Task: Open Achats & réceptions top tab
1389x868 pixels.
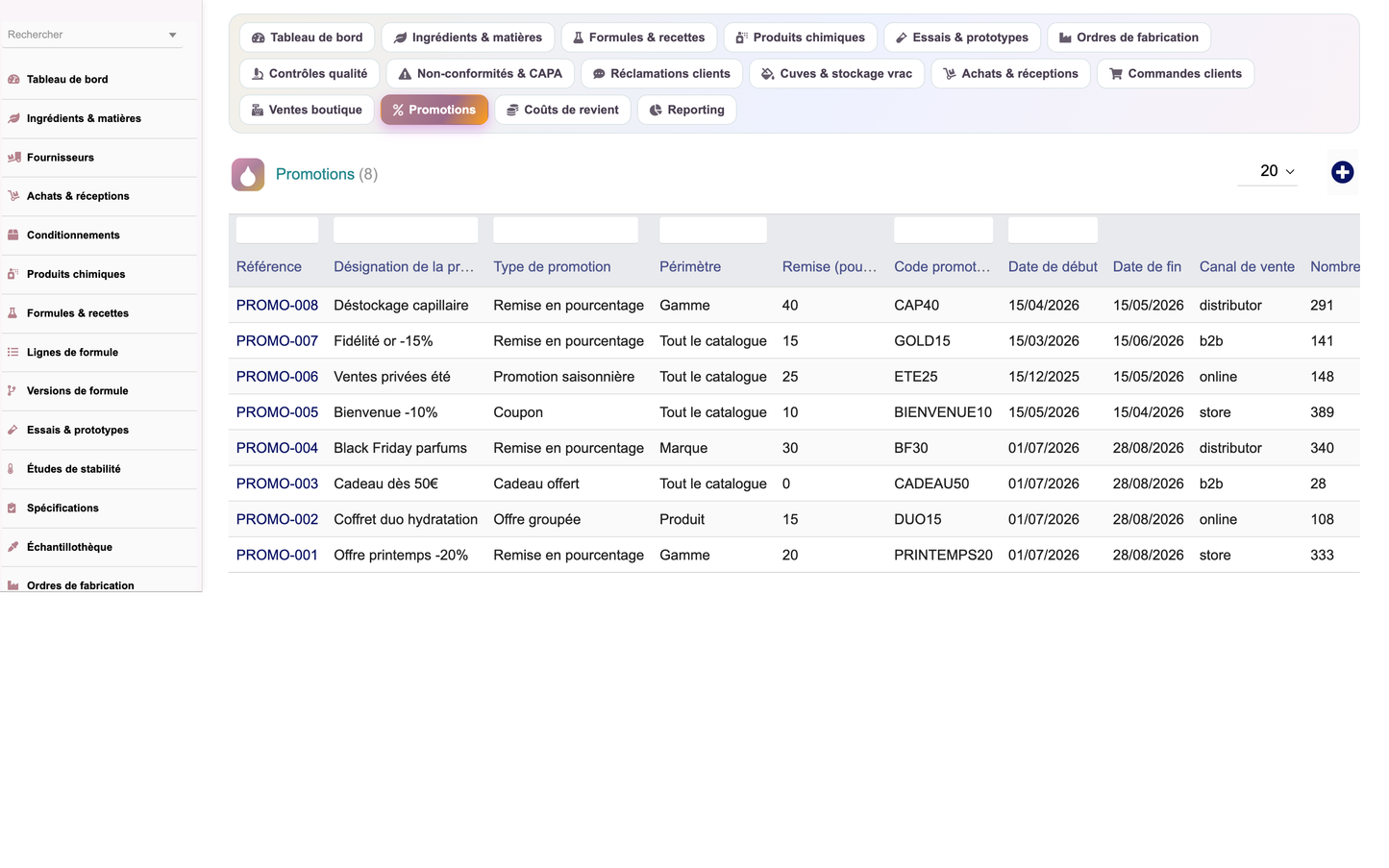Action: (1011, 74)
